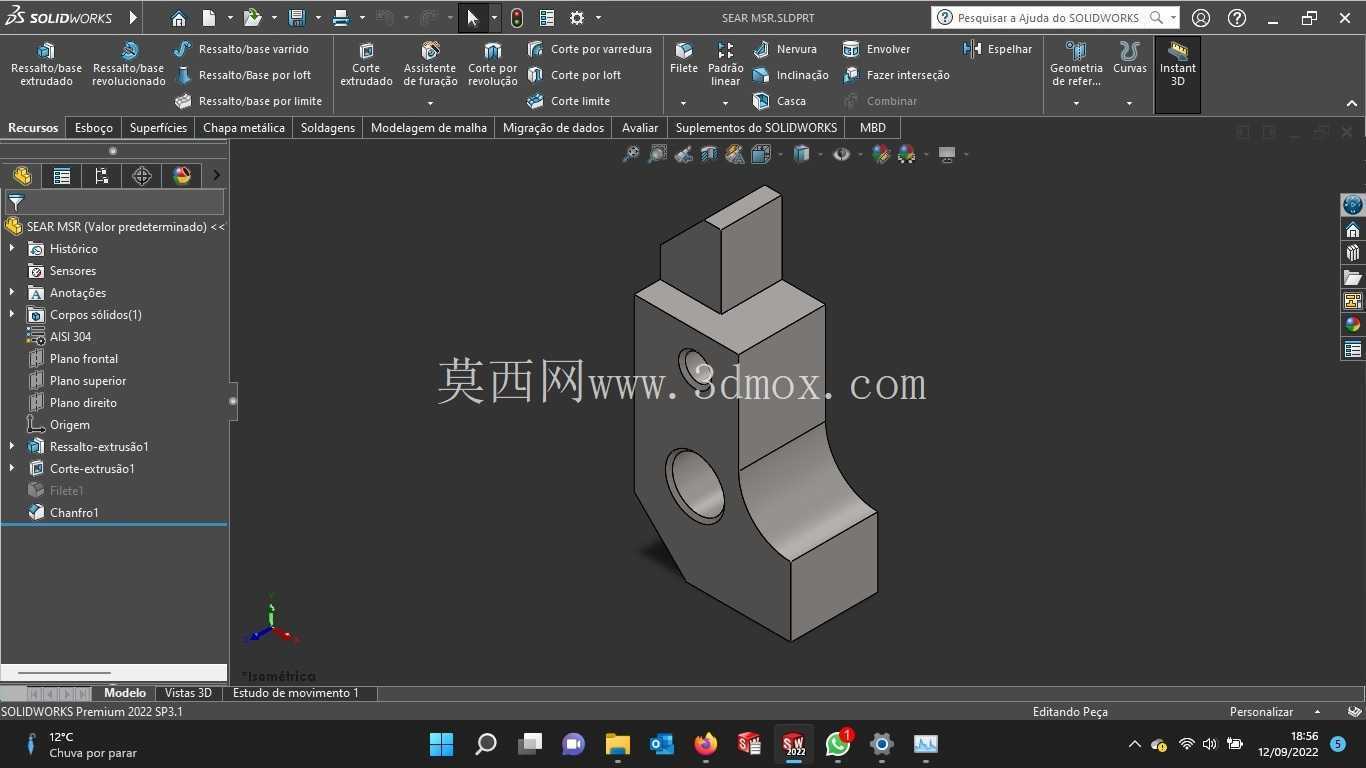Image resolution: width=1366 pixels, height=768 pixels.
Task: Switch to the Chapa metálica tab
Action: tap(244, 128)
